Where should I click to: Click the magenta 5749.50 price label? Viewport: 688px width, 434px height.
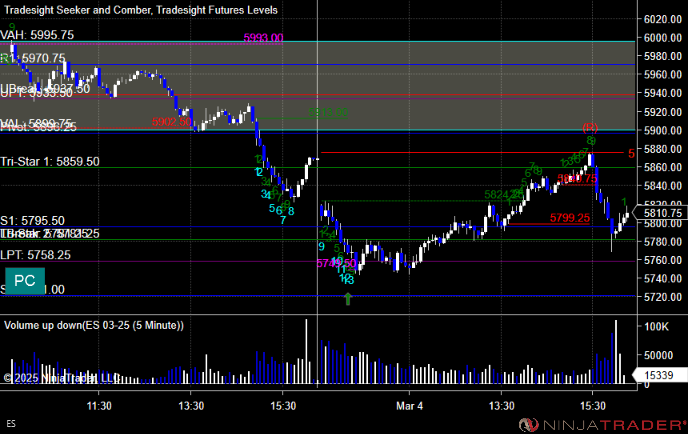pos(336,263)
